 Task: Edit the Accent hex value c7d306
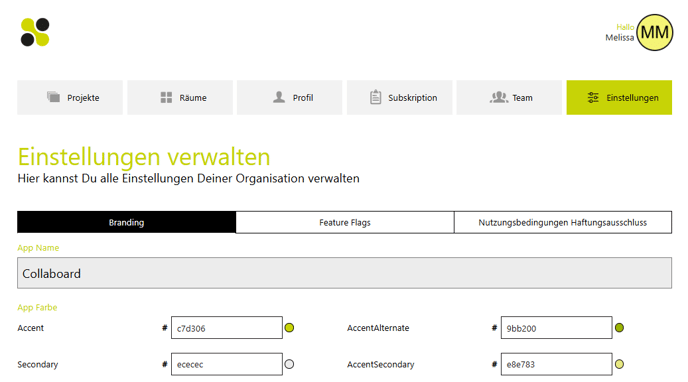pos(227,328)
